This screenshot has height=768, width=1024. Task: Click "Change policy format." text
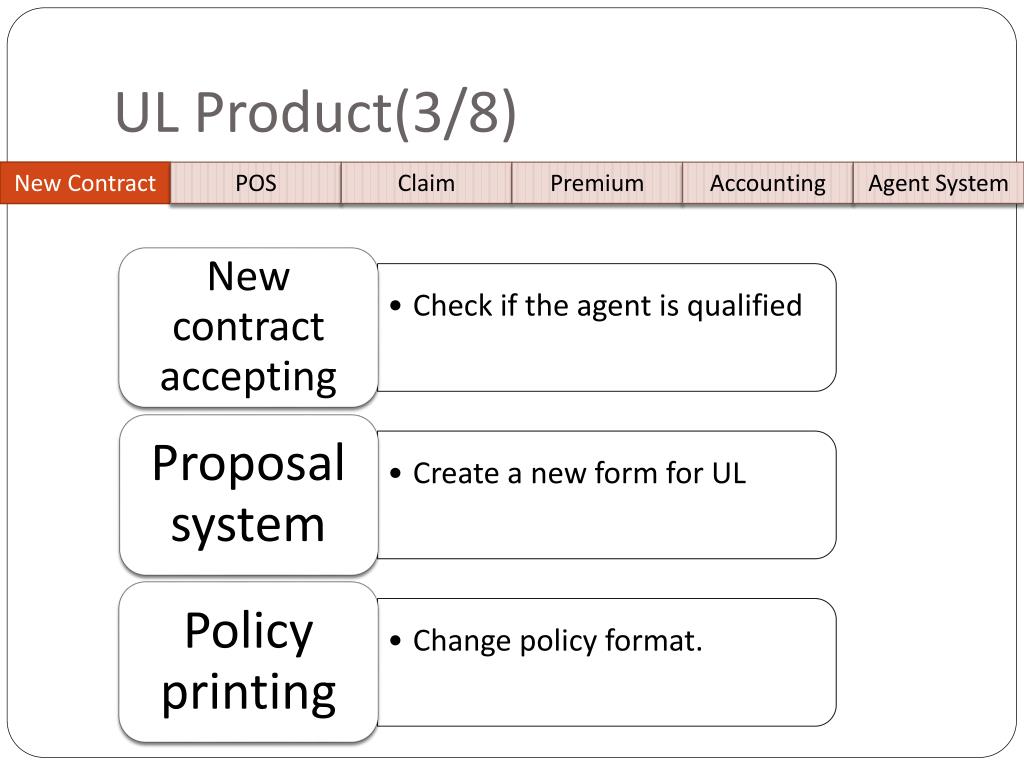pyautogui.click(x=558, y=641)
